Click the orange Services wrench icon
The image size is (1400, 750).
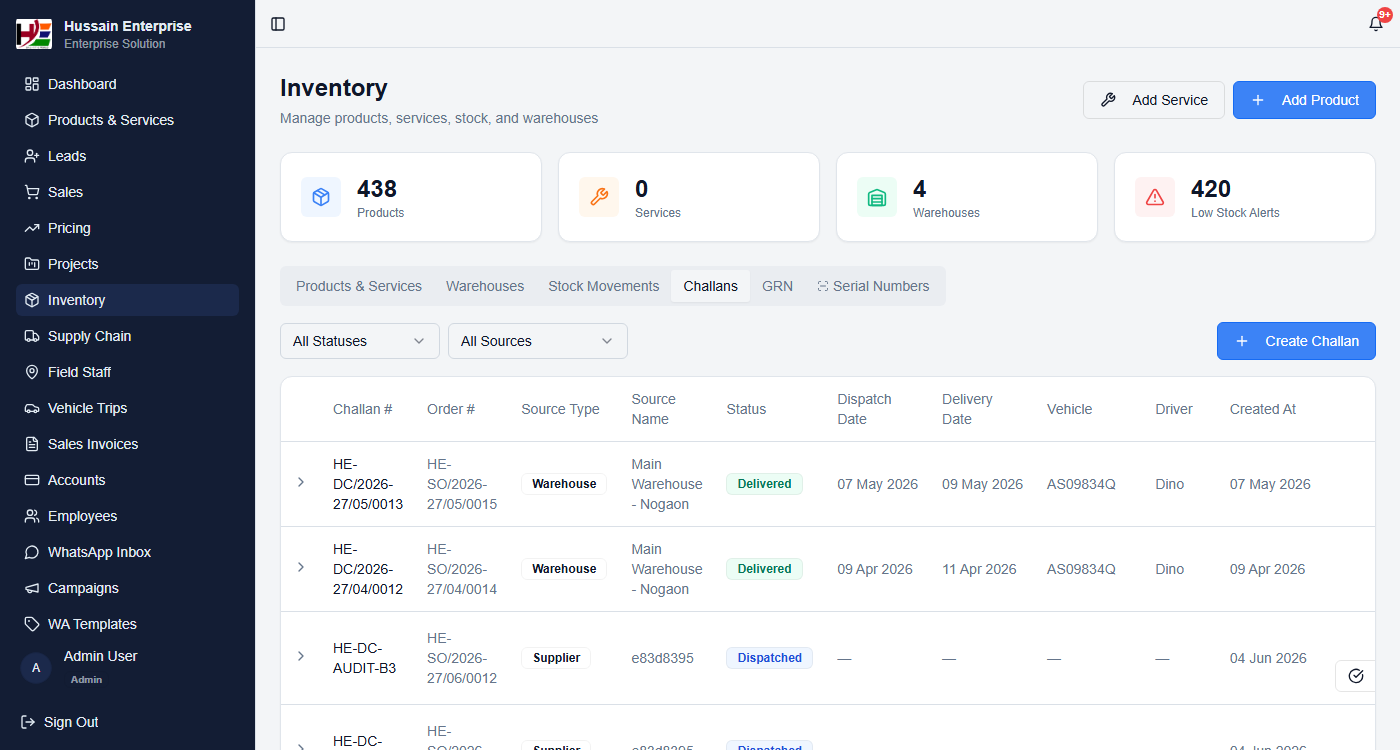point(599,197)
